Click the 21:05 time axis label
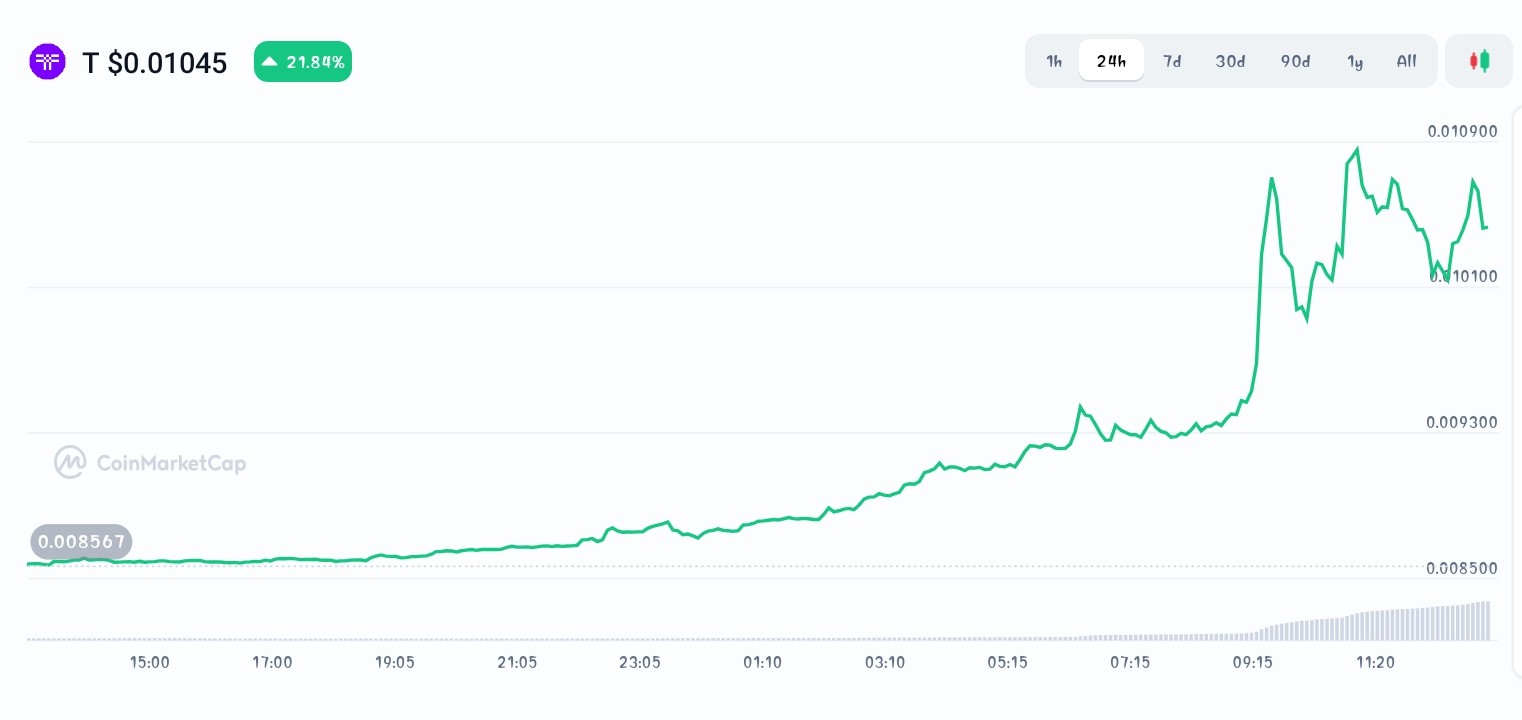This screenshot has height=720, width=1522. coord(517,662)
